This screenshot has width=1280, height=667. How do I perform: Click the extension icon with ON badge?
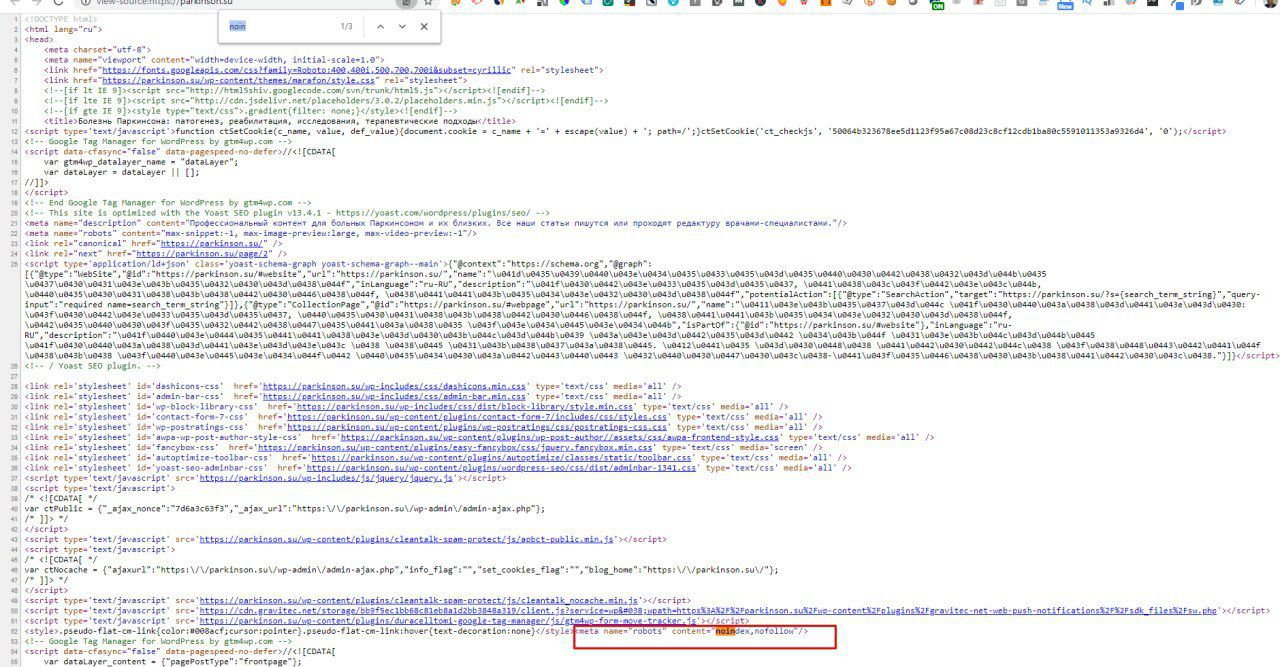pyautogui.click(x=937, y=3)
